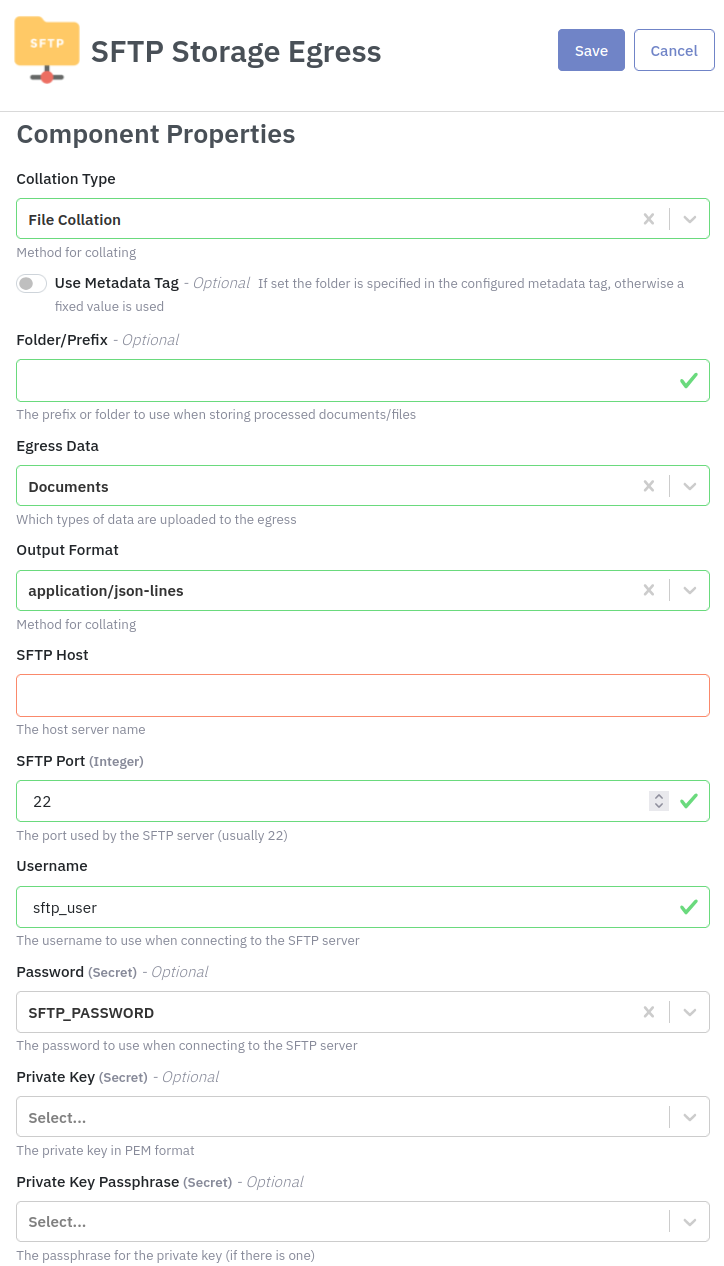Click into the Folder/Prefix text field
724x1266 pixels.
coord(363,380)
